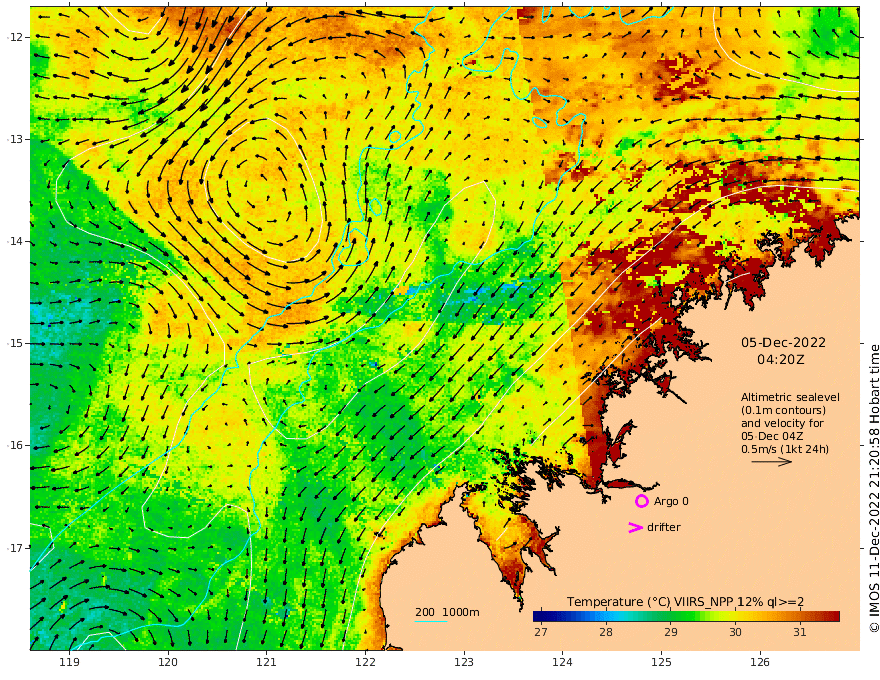This screenshot has width=880, height=680.
Task: Click the 'drifter' legend label
Action: (x=663, y=527)
